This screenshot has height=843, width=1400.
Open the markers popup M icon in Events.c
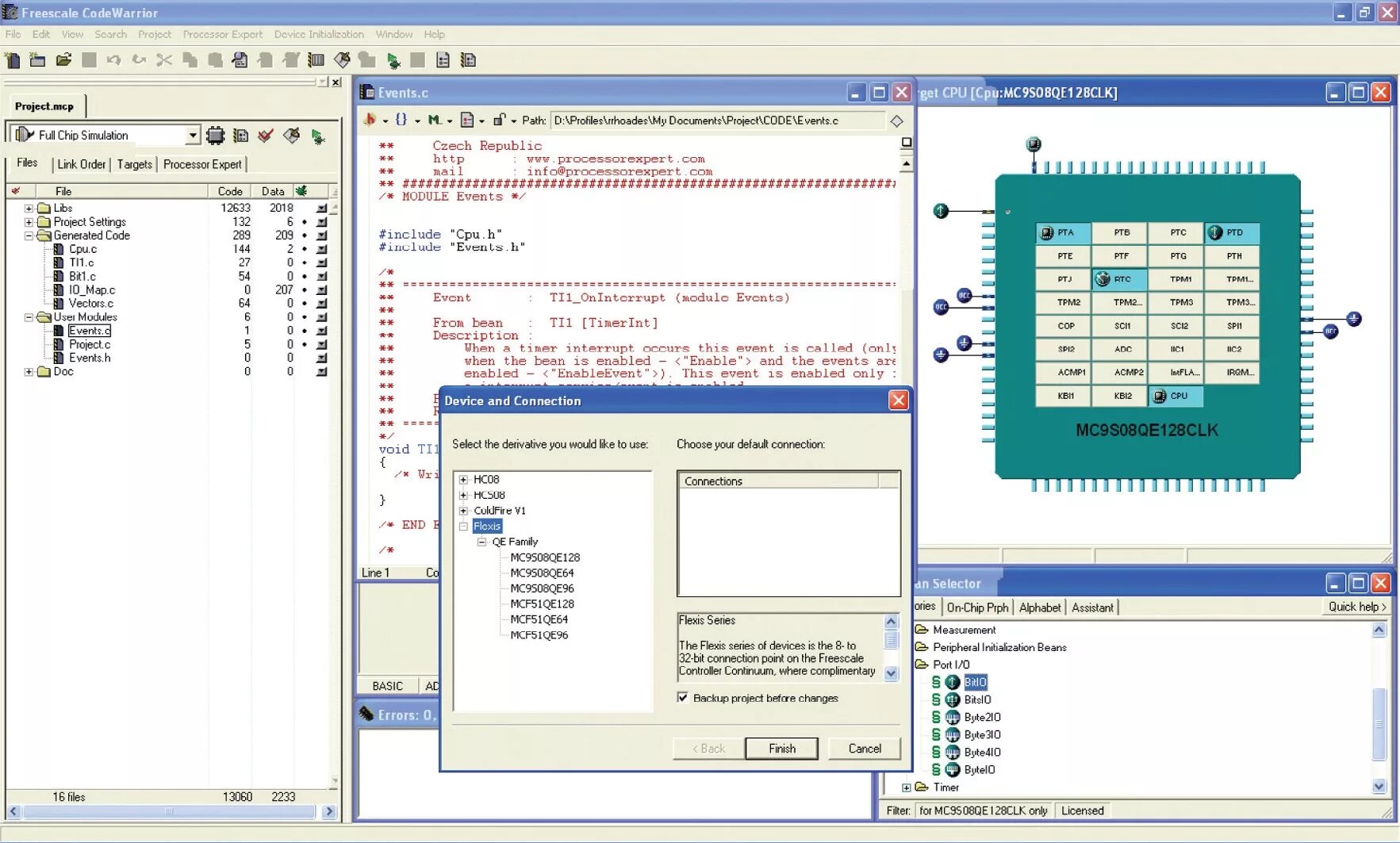click(434, 120)
